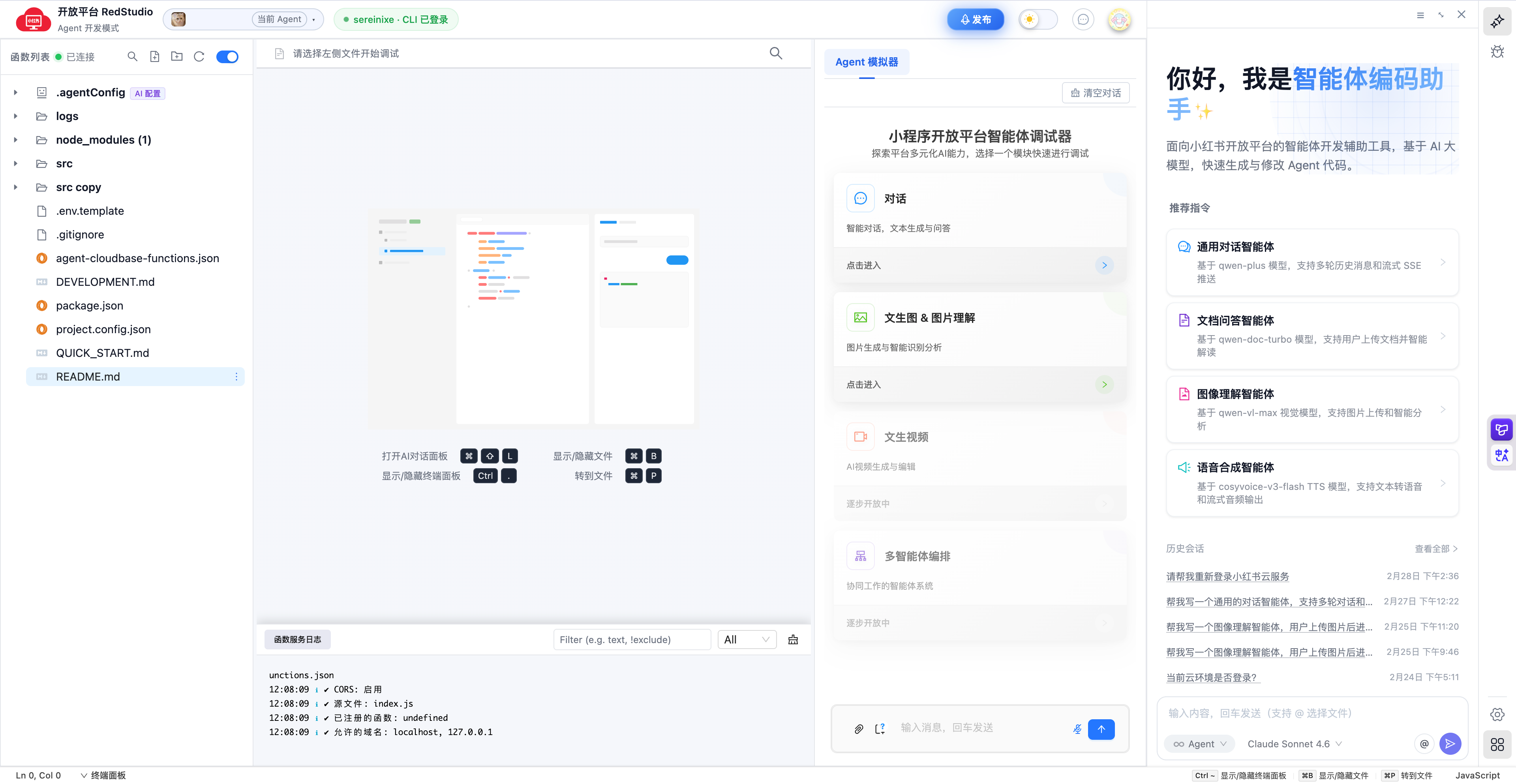This screenshot has height=784, width=1516.
Task: Toggle the 终端面板 in the status bar
Action: pos(103,776)
